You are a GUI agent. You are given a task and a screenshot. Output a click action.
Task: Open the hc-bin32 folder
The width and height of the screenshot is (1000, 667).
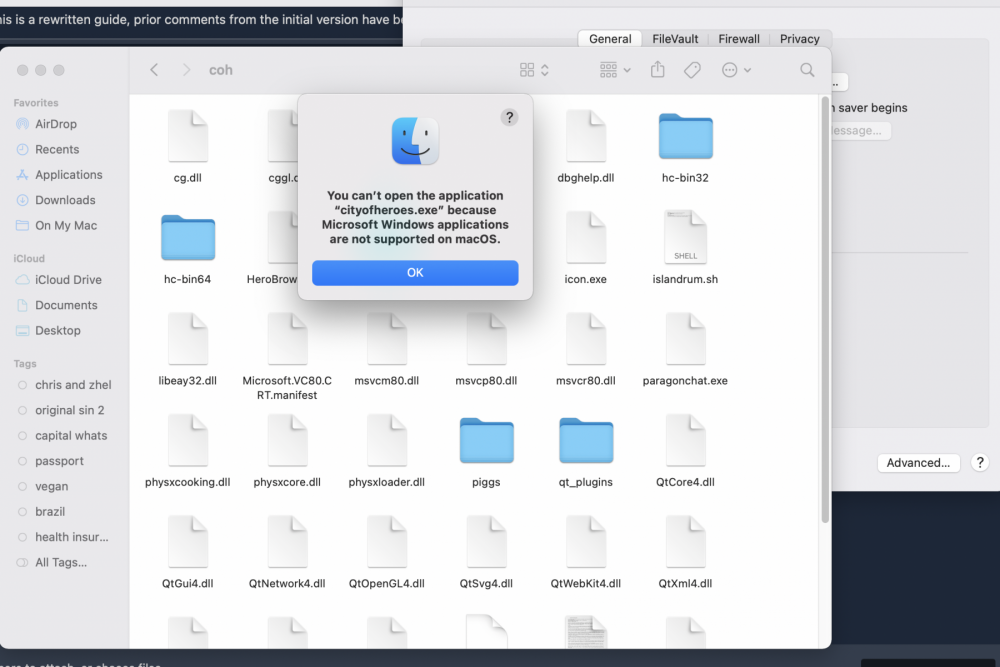pos(685,138)
